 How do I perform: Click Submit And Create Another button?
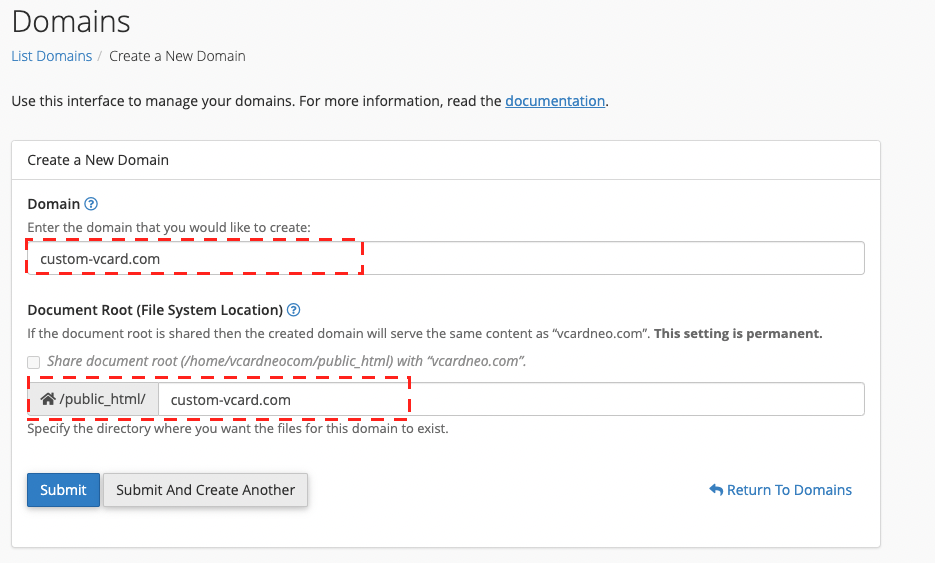click(205, 490)
